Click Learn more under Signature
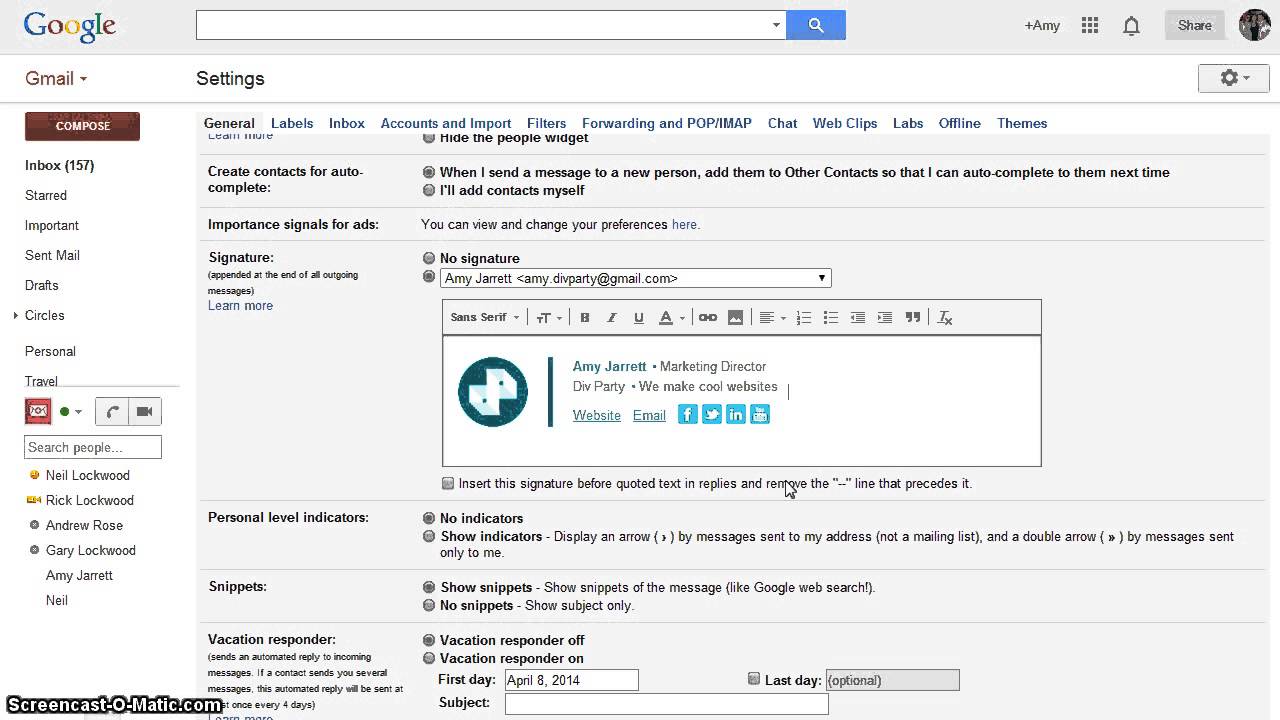Image resolution: width=1280 pixels, height=720 pixels. pyautogui.click(x=240, y=306)
